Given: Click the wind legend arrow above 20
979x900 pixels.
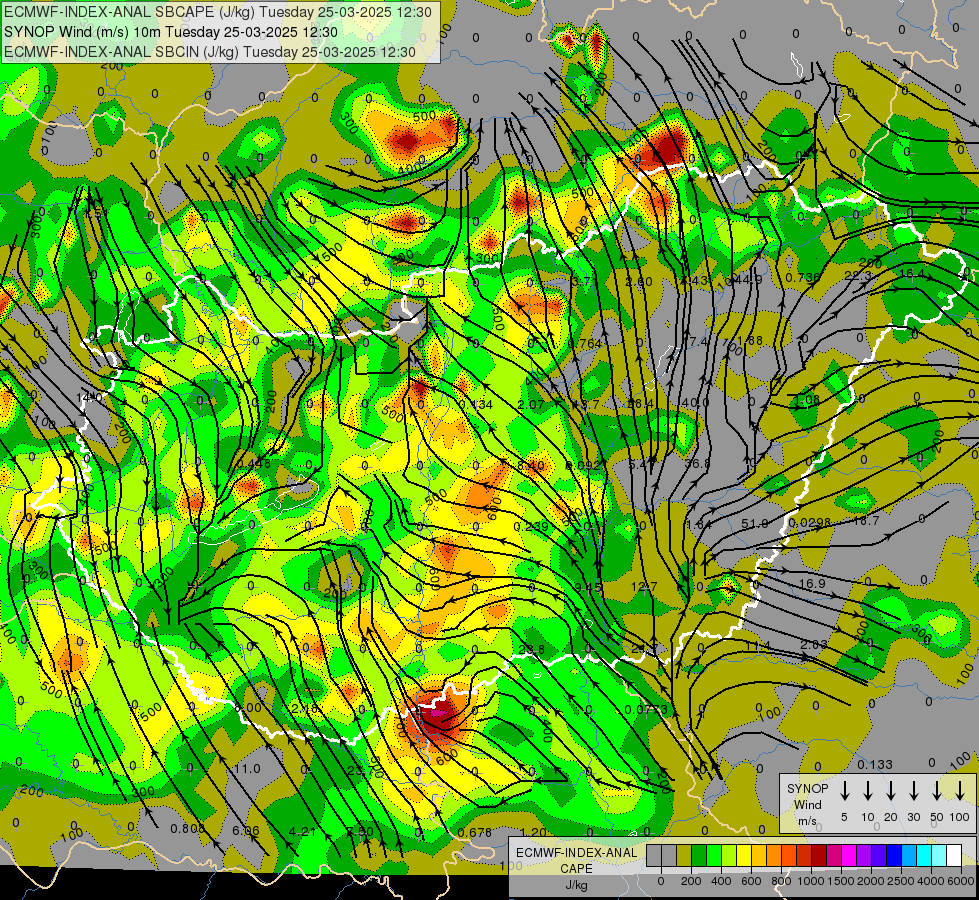Looking at the screenshot, I should coord(890,791).
